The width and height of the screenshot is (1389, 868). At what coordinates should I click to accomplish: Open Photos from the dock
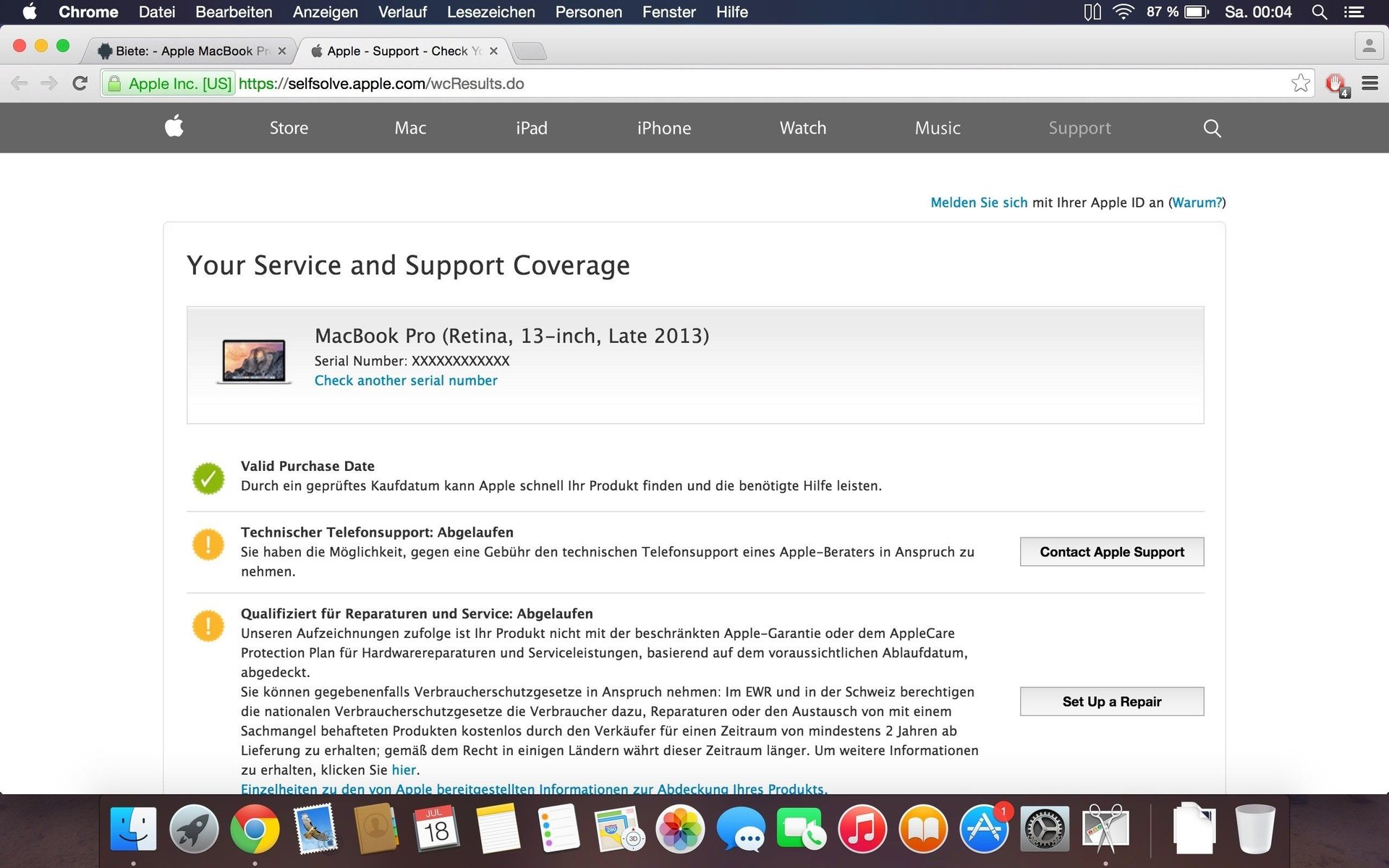[680, 829]
